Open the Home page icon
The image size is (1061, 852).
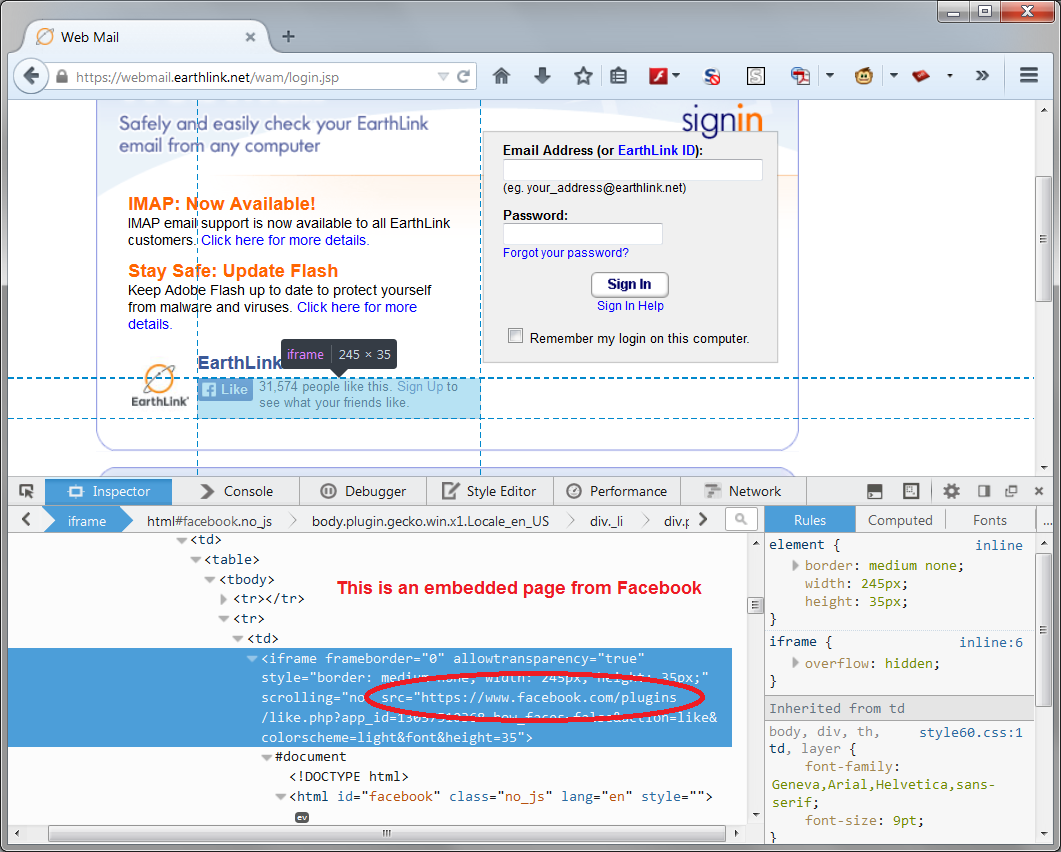[x=501, y=76]
